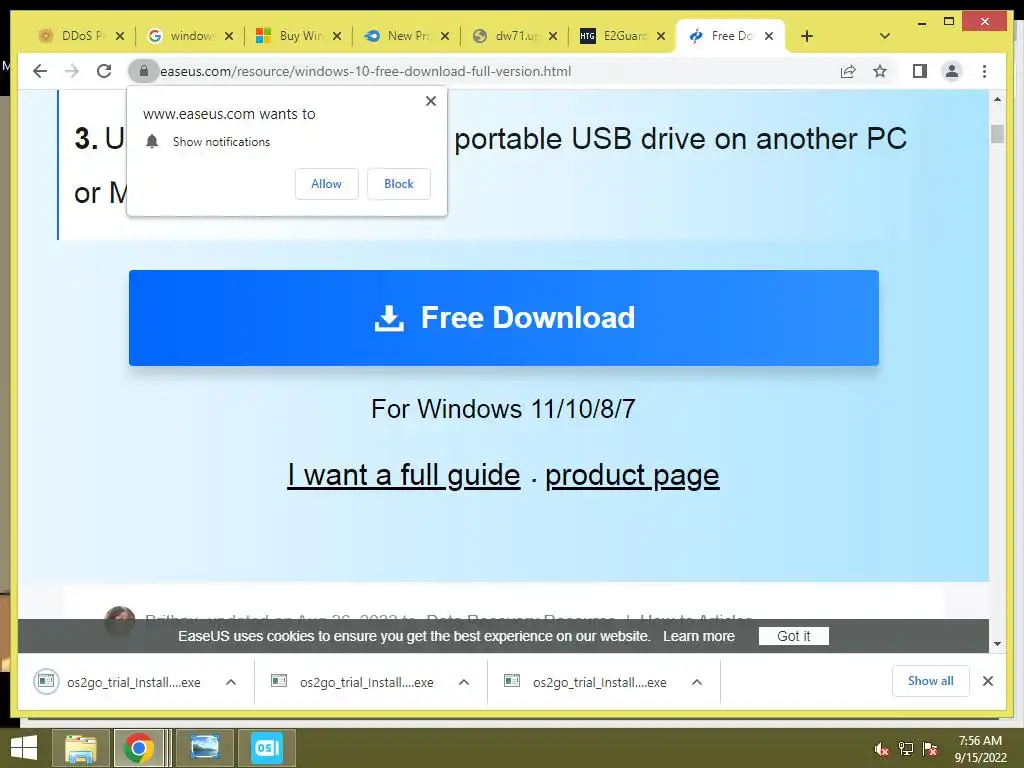The width and height of the screenshot is (1024, 768).
Task: Dismiss the notification permission popup
Action: click(430, 101)
